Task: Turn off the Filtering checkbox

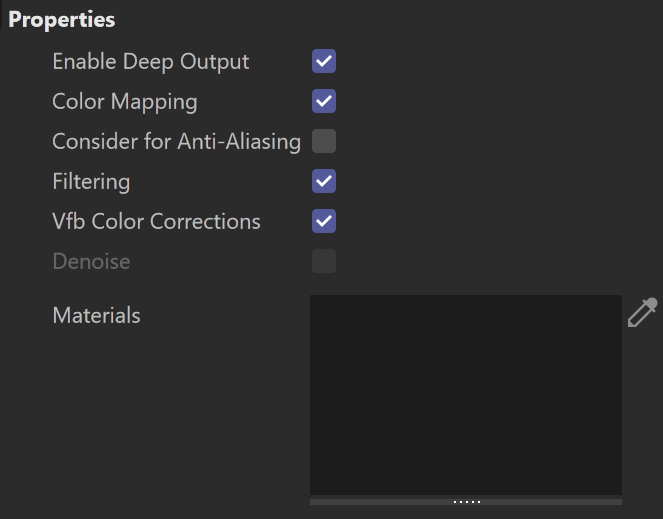Action: pos(324,181)
